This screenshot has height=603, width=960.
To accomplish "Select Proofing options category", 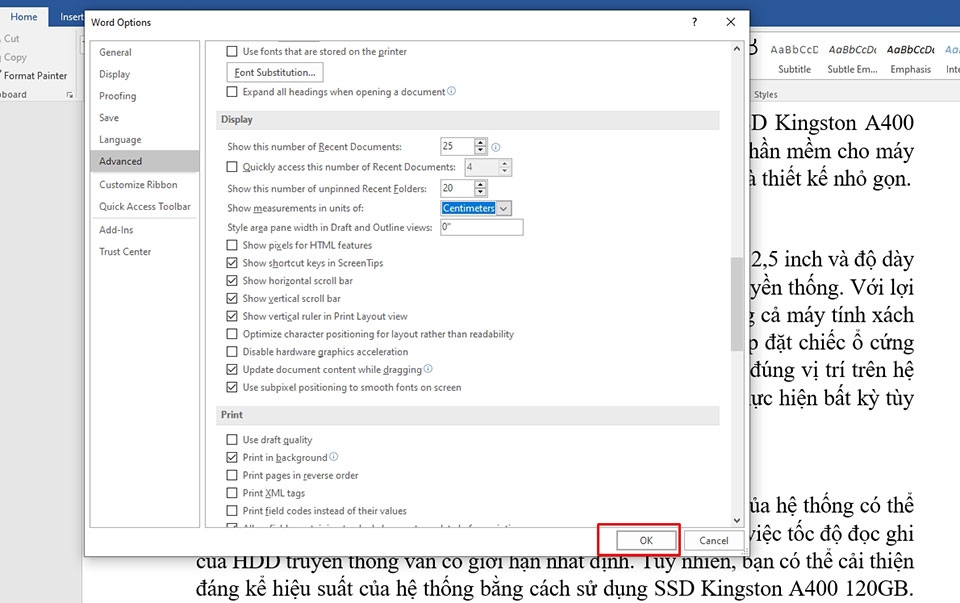I will 144,96.
